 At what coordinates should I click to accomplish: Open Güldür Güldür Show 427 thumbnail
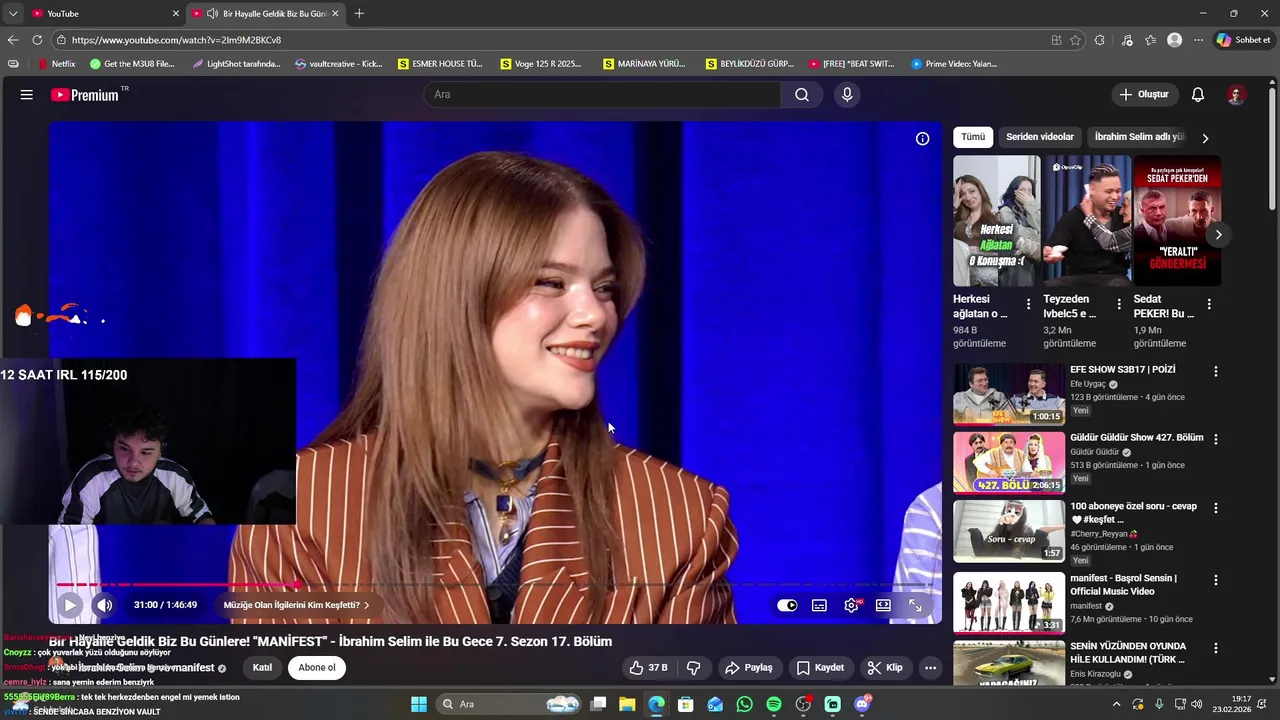[1009, 463]
